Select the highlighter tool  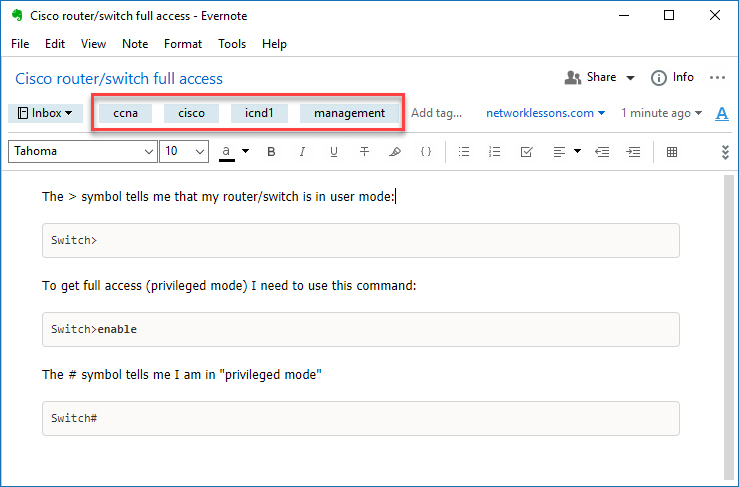click(395, 152)
